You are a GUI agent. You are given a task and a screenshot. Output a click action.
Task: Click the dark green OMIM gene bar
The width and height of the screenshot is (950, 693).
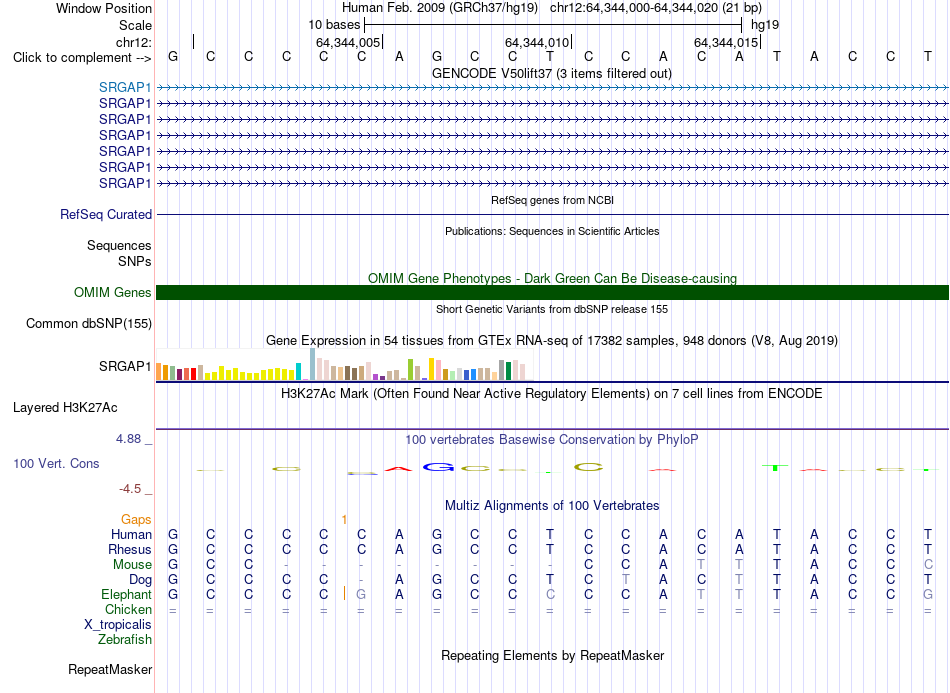pyautogui.click(x=552, y=293)
